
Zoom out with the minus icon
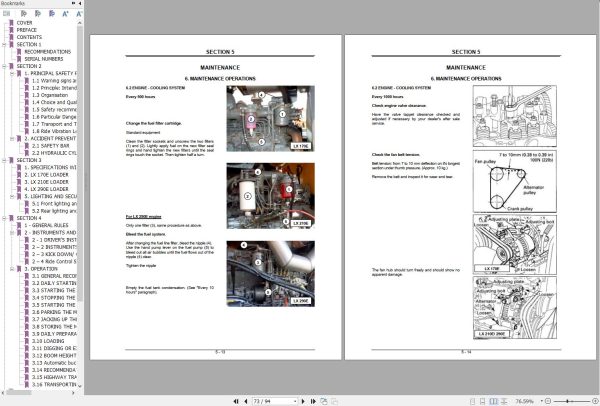point(548,401)
